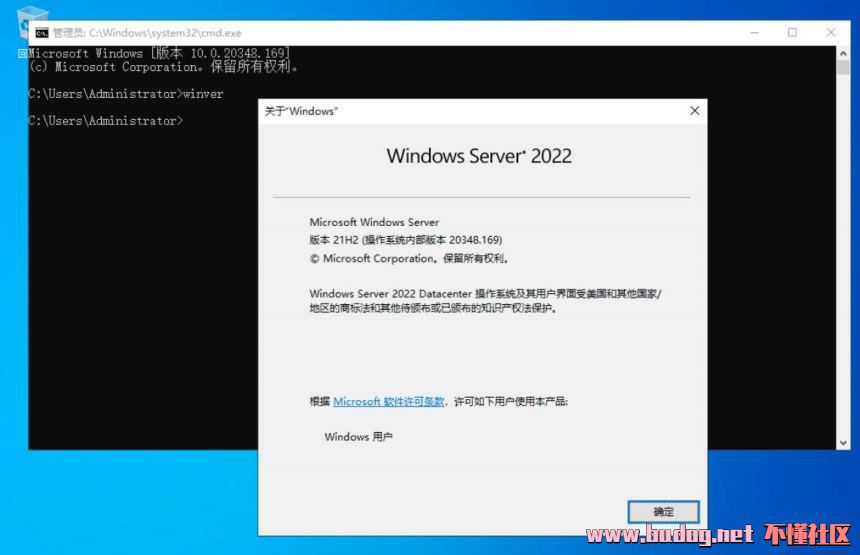Minimize the cmd.exe window

(754, 33)
